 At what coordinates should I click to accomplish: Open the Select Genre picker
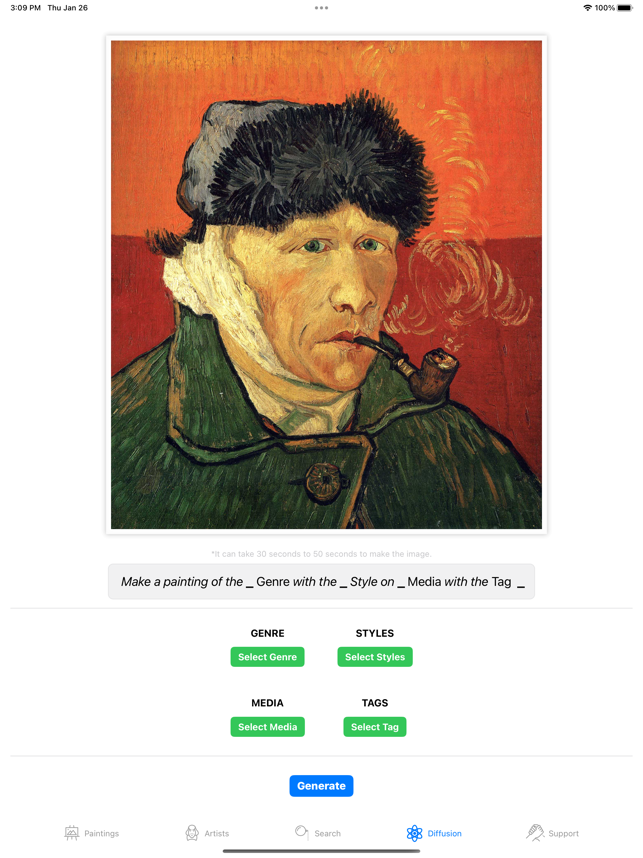tap(267, 657)
